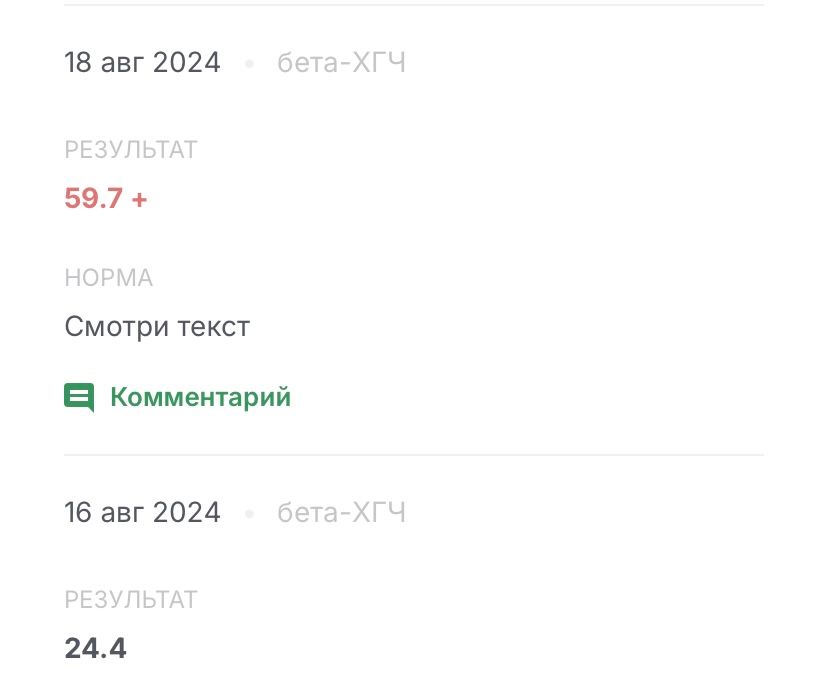828x698 pixels.
Task: Expand the 16 авг 2024 result entry
Action: coord(143,512)
